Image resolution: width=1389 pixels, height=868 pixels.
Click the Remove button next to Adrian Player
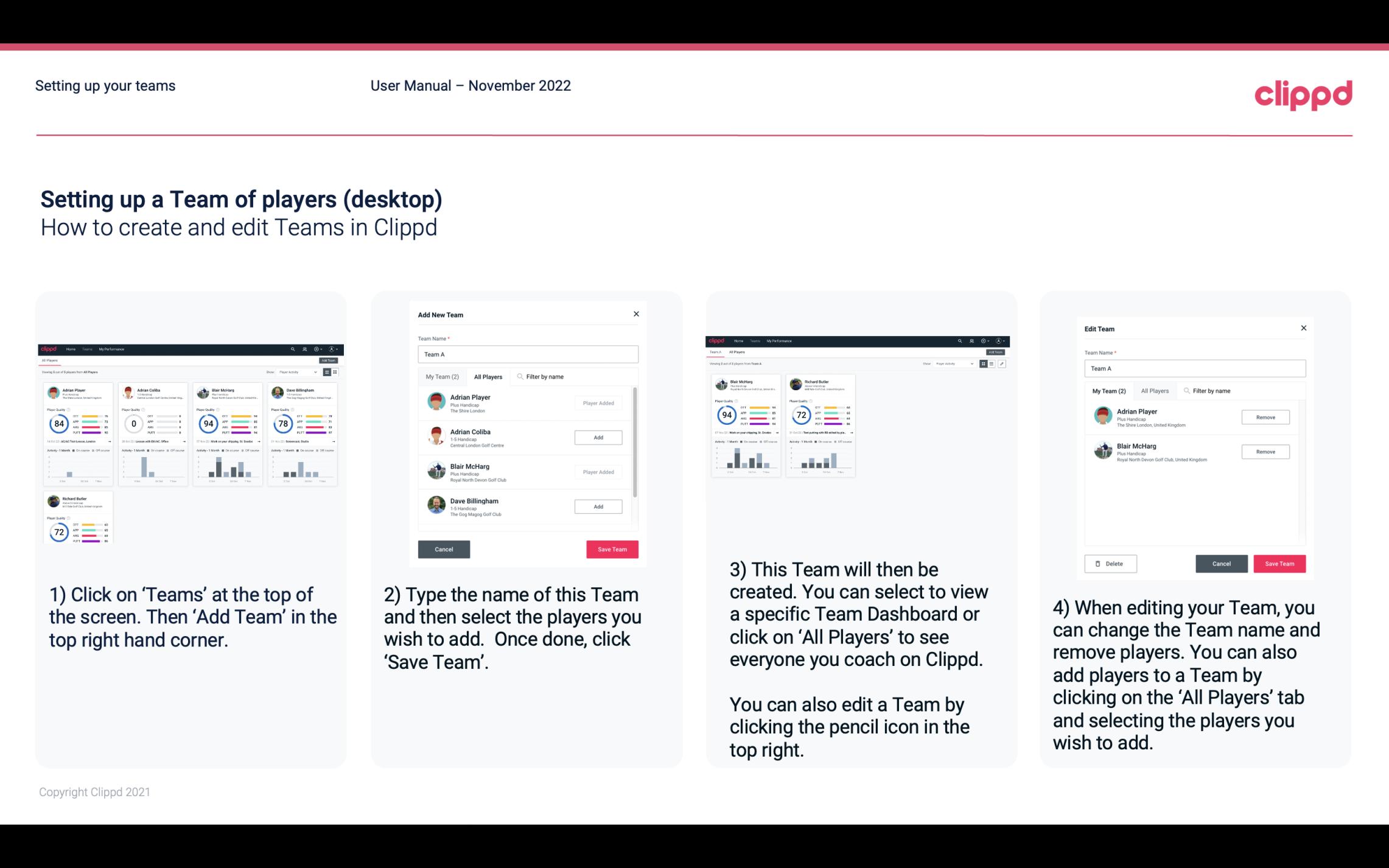pos(1265,417)
